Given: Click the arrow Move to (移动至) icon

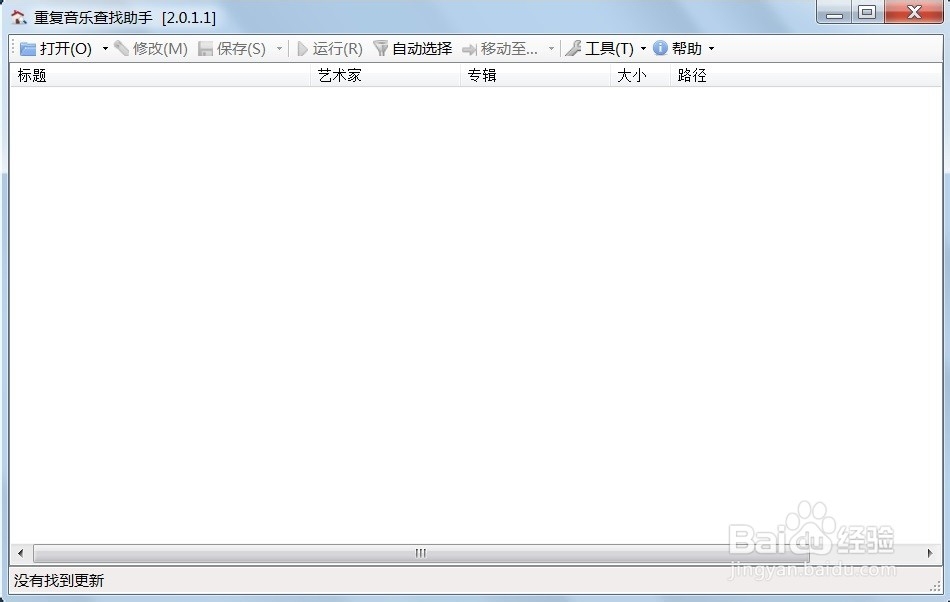Looking at the screenshot, I should [x=469, y=49].
